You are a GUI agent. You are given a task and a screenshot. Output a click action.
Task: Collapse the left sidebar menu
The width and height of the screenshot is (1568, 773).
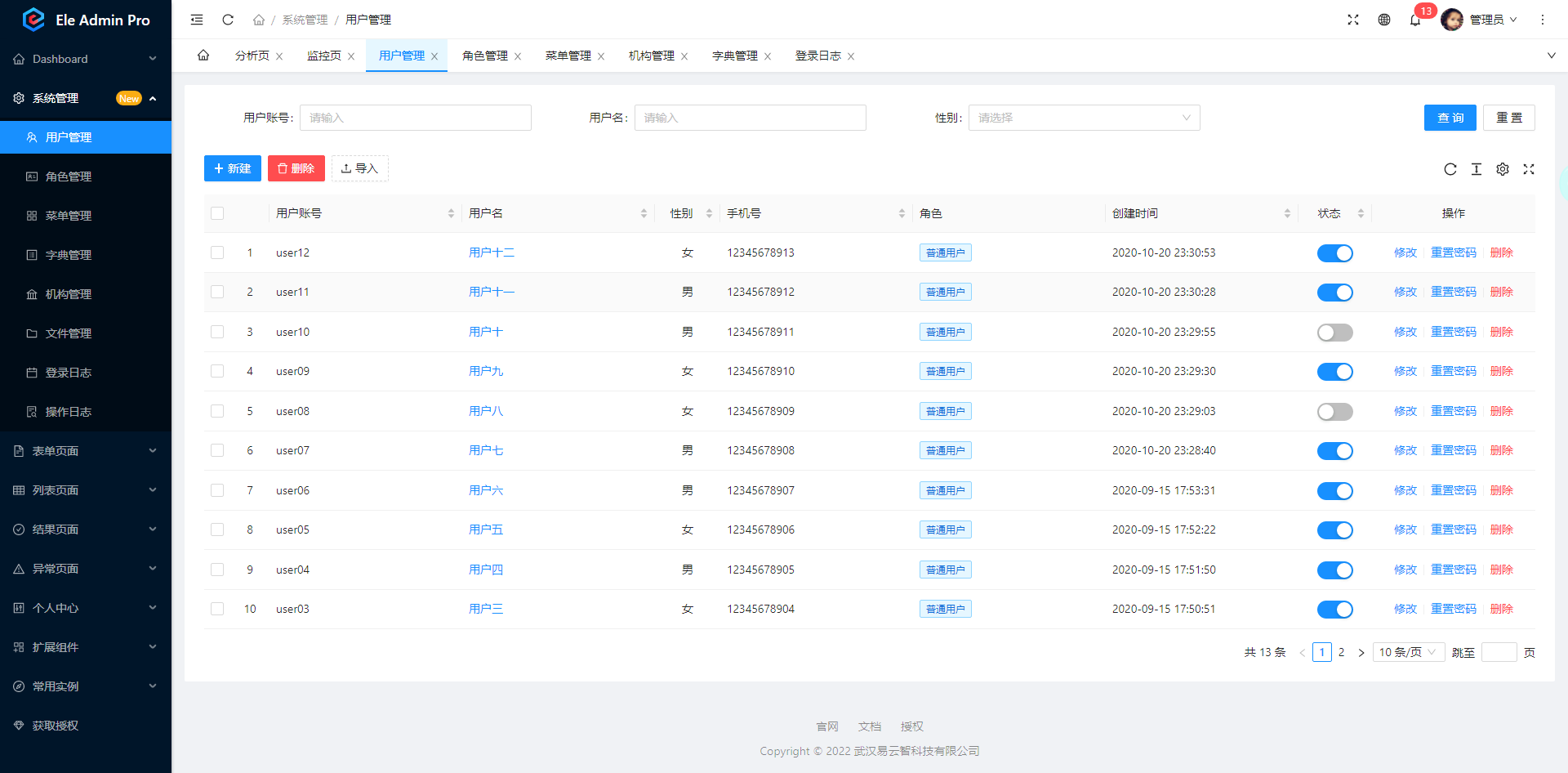tap(196, 19)
